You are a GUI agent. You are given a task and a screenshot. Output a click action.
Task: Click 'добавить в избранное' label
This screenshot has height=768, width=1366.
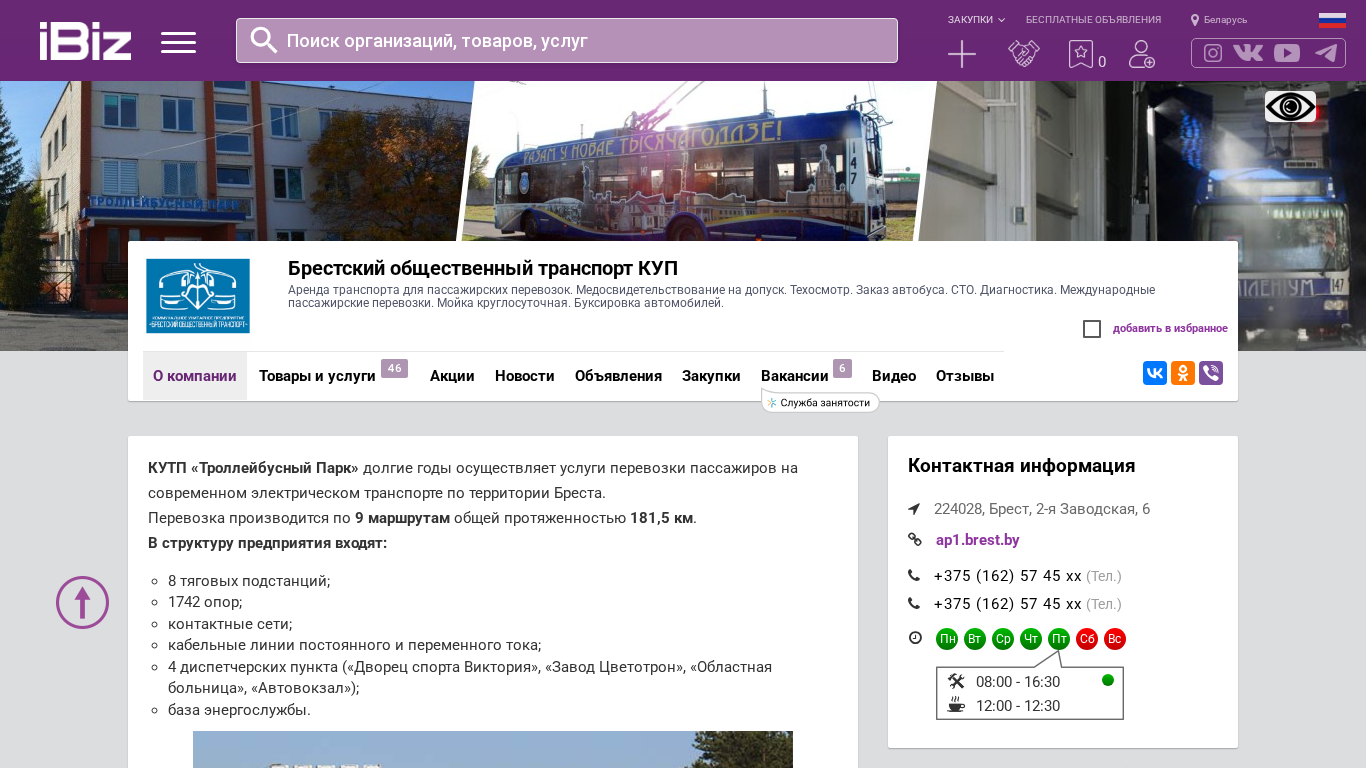(x=1170, y=329)
